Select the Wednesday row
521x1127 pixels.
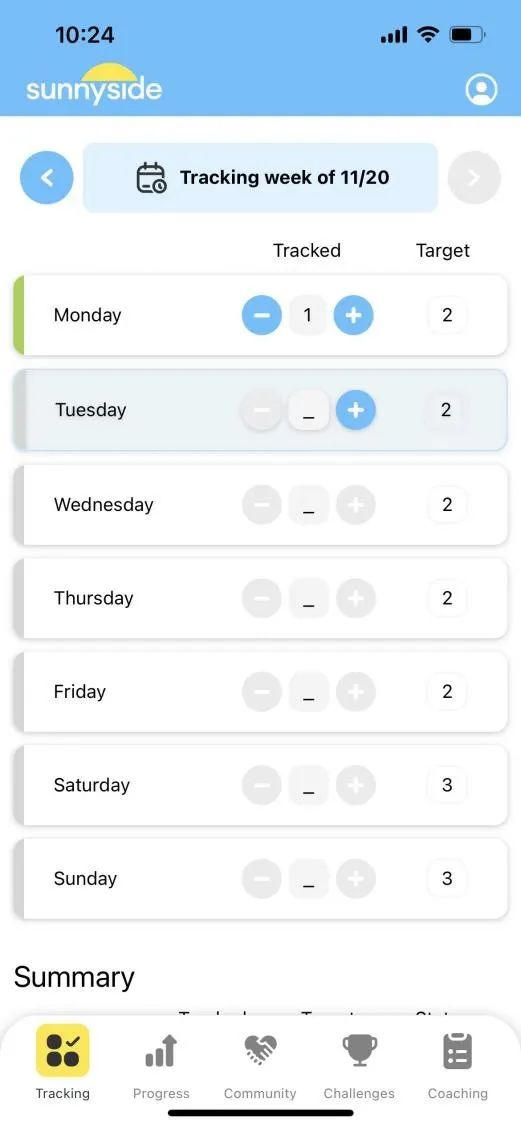point(260,505)
